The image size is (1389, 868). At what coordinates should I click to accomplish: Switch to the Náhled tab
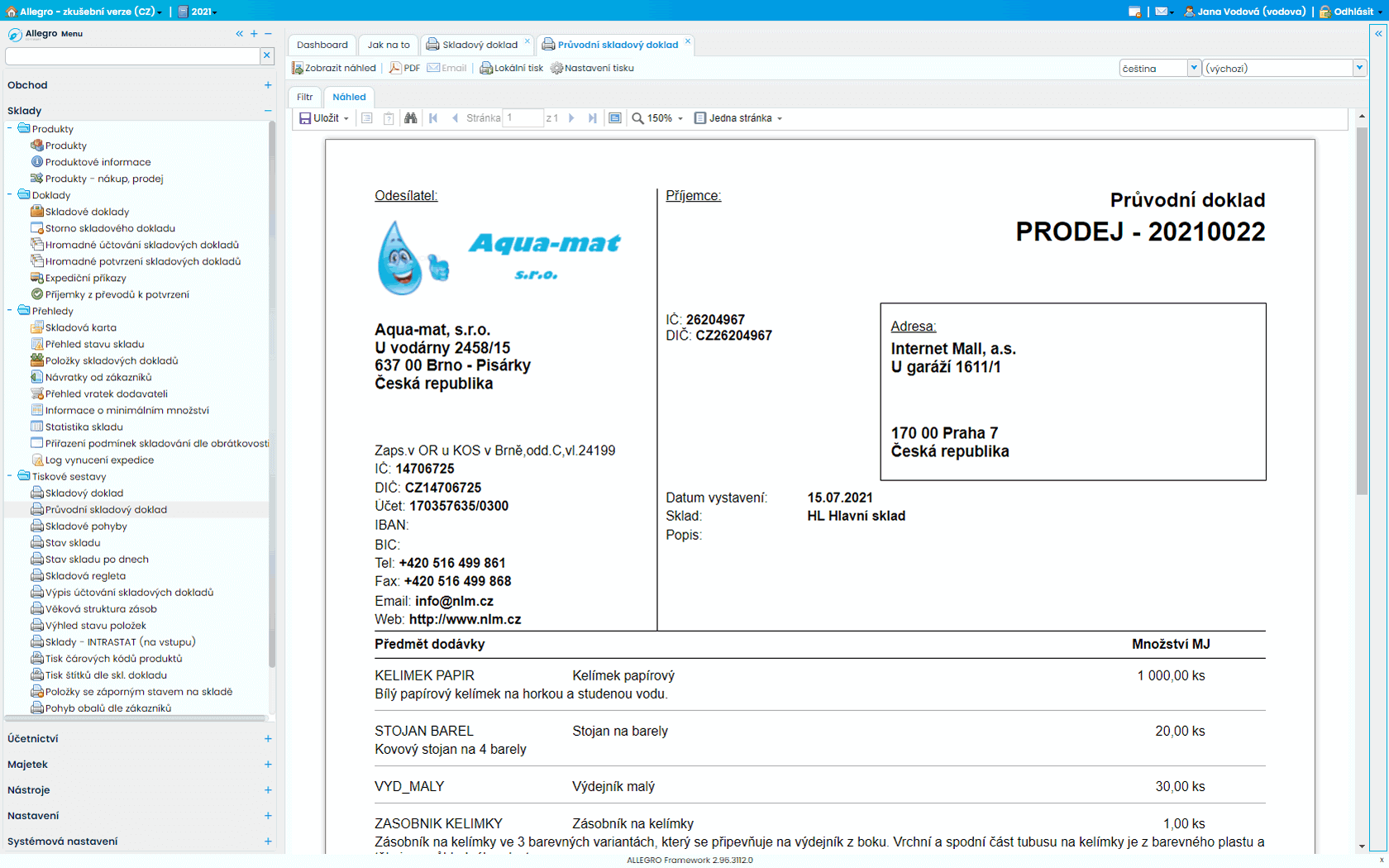point(349,97)
